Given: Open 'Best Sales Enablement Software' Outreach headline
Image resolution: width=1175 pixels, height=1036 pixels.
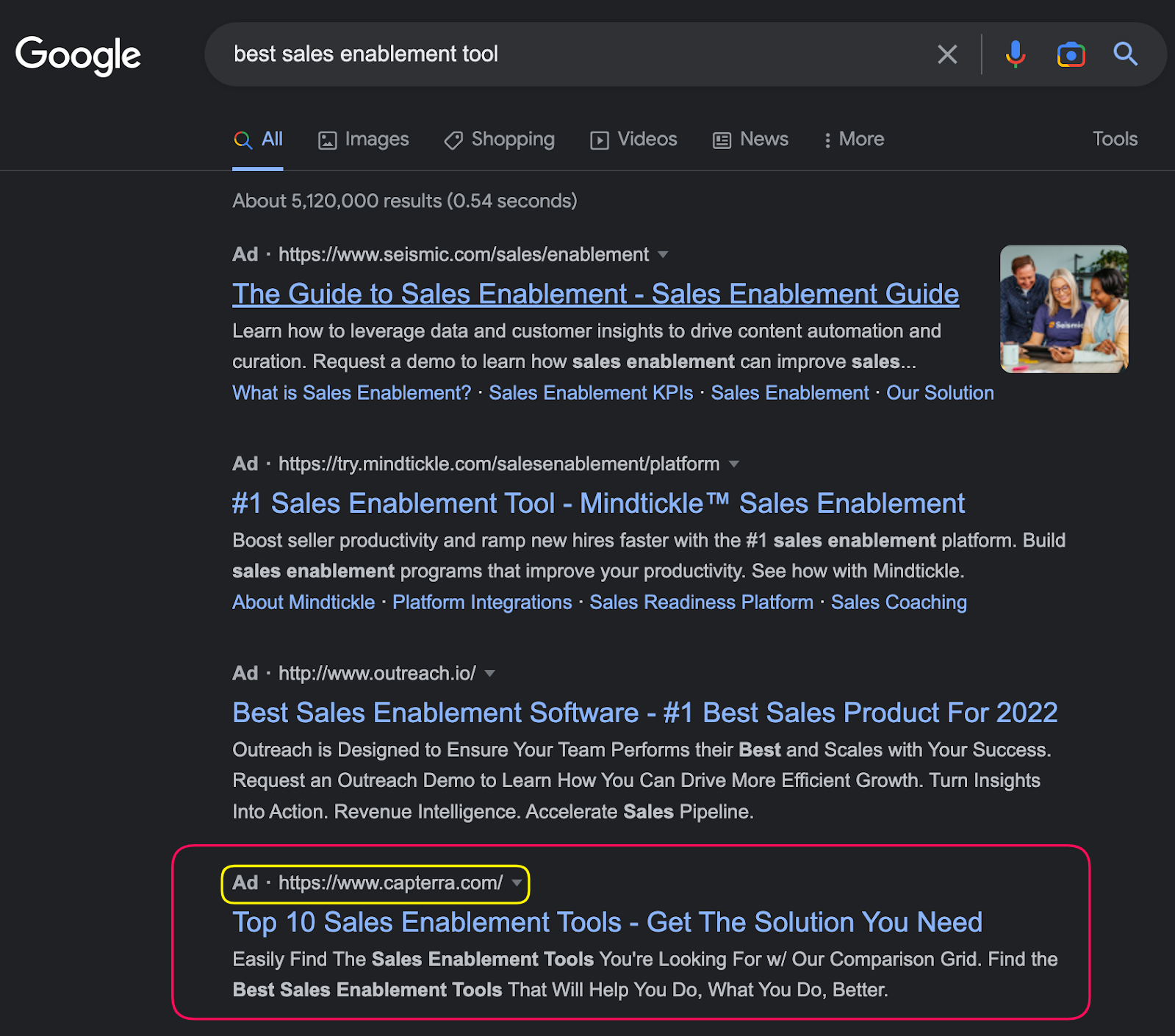Looking at the screenshot, I should point(645,713).
